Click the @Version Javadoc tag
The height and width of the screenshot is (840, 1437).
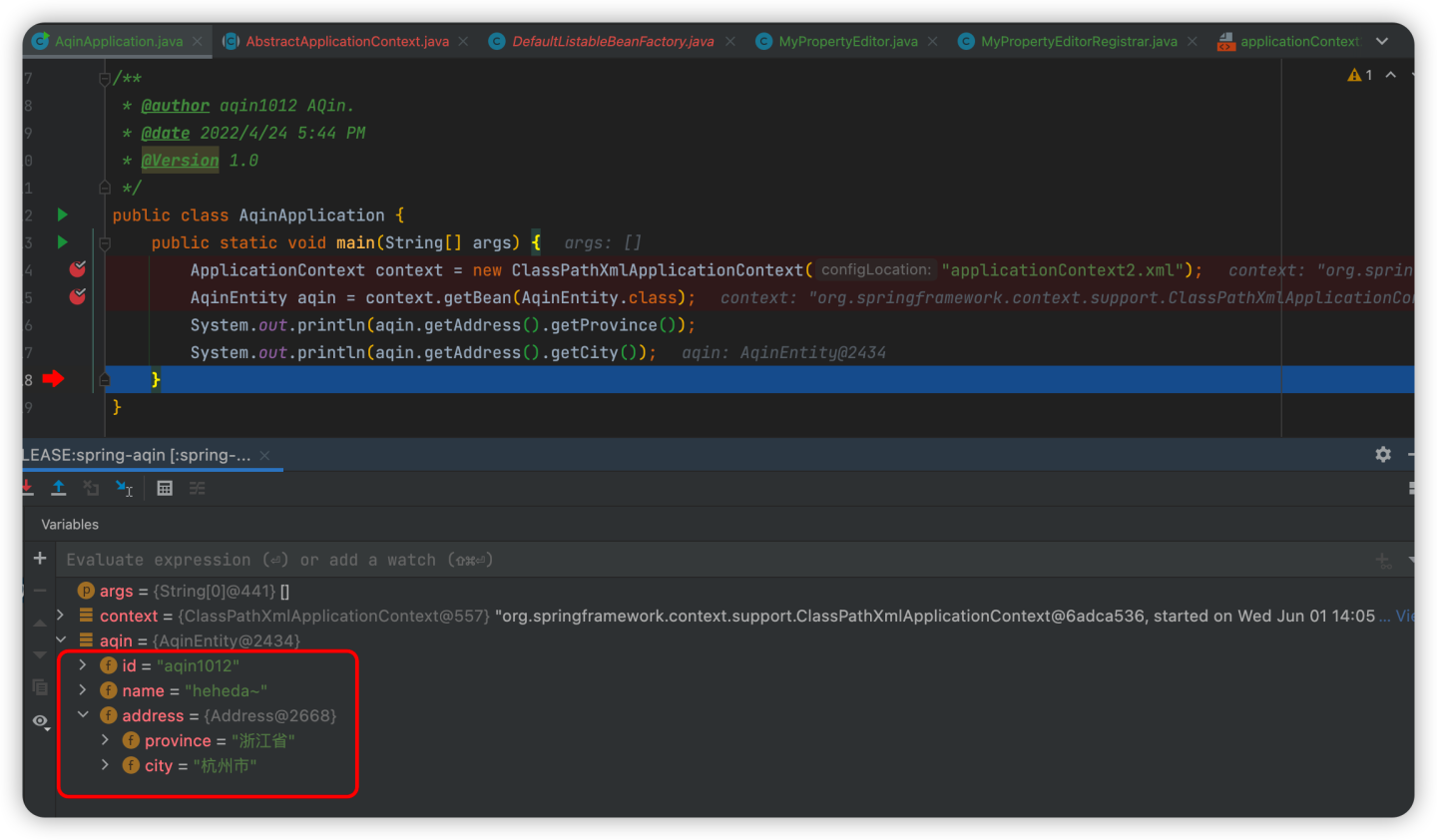point(180,161)
